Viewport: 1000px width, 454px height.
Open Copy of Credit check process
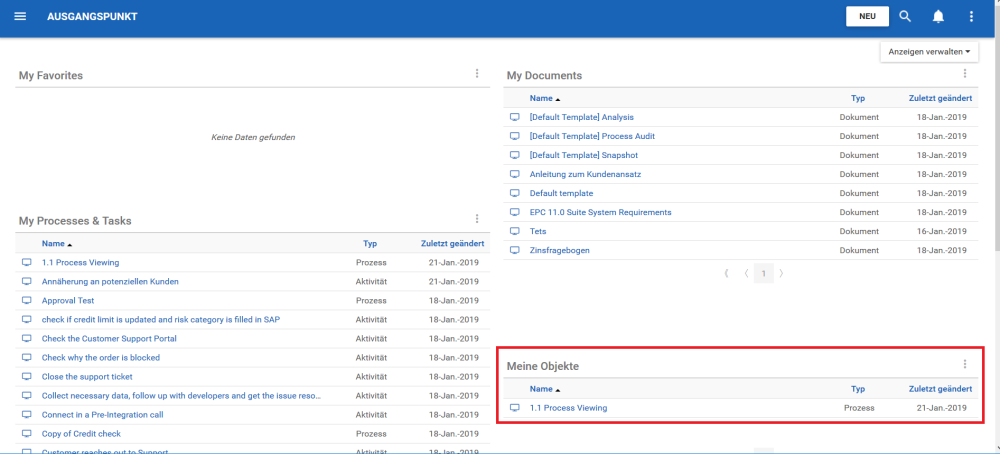81,434
